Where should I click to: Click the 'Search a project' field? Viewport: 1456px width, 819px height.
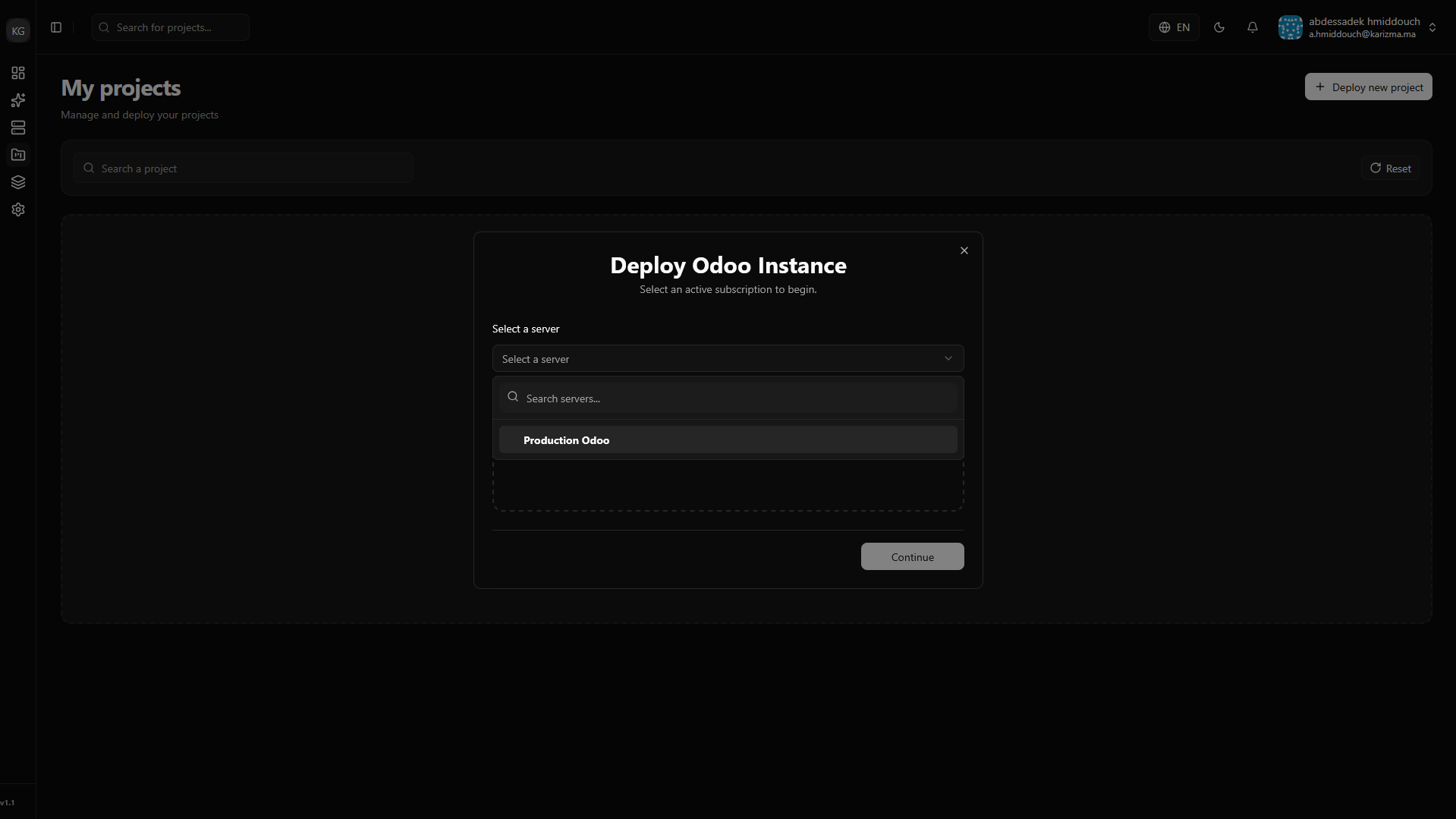coord(244,168)
